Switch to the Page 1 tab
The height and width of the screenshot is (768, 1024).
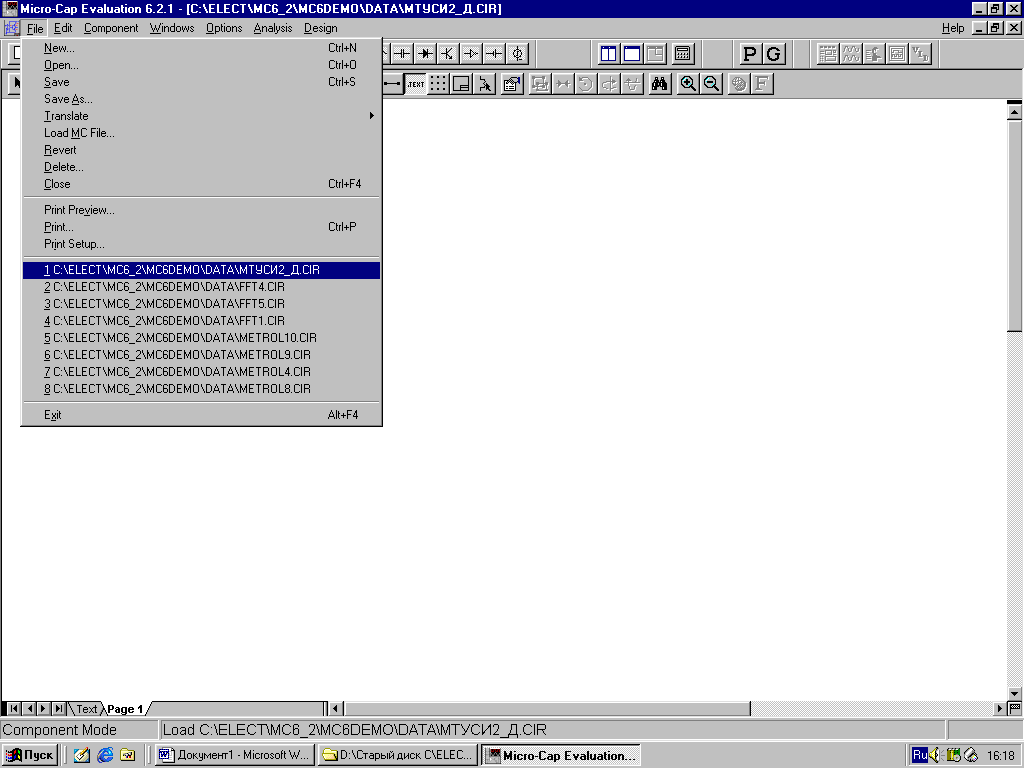tap(125, 709)
